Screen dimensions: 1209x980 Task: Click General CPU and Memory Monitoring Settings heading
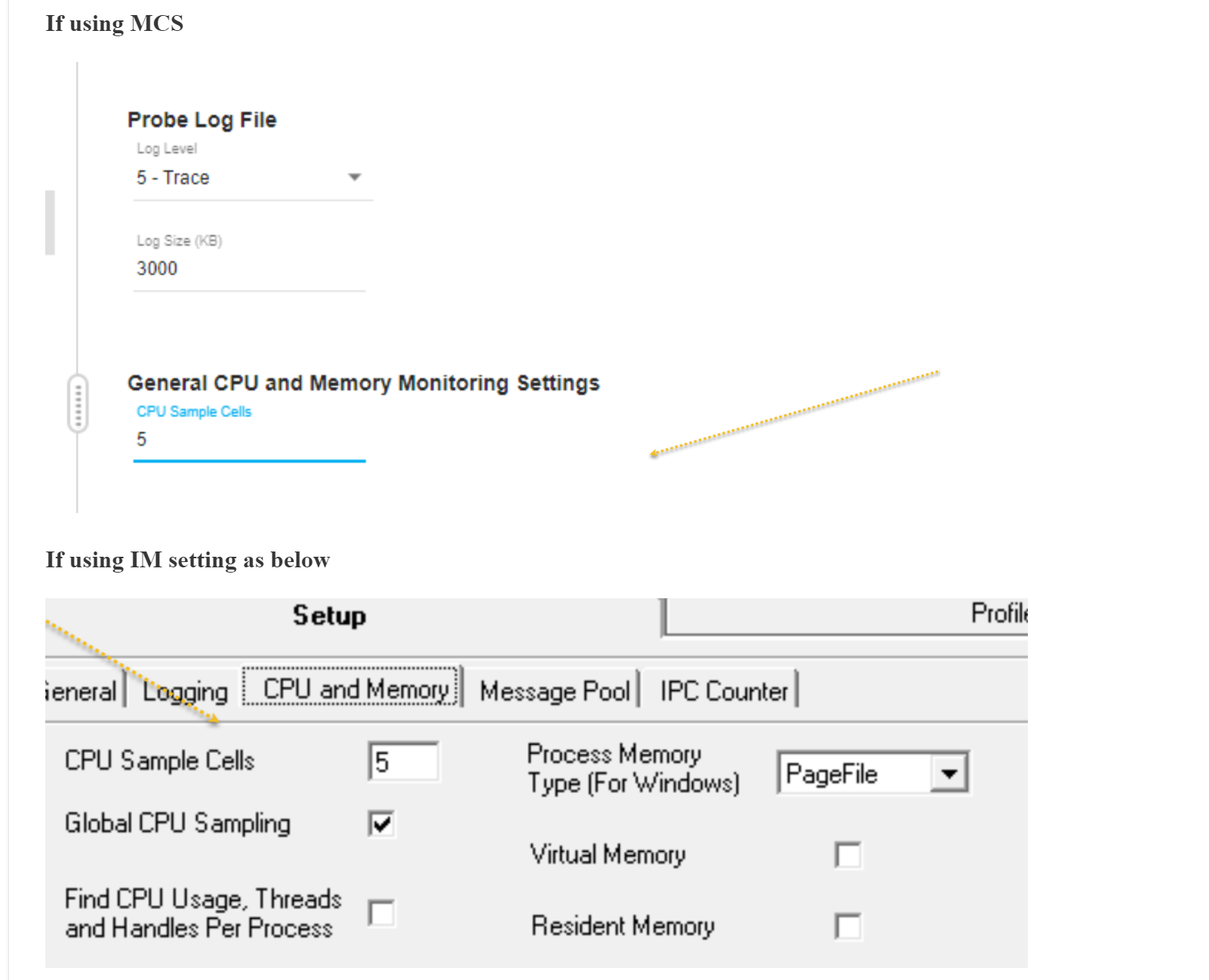(363, 383)
